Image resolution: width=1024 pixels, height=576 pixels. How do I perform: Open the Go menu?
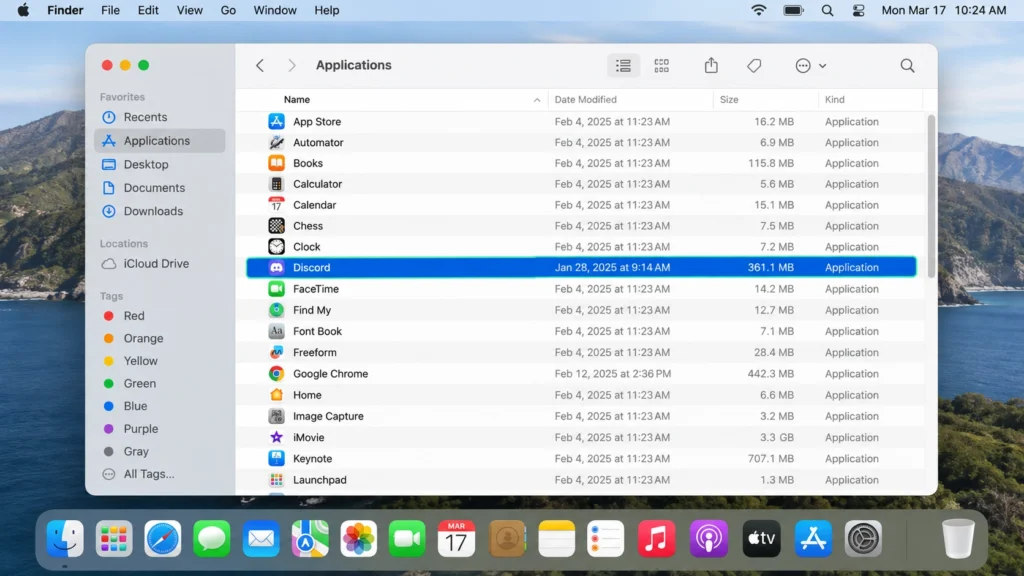tap(228, 10)
